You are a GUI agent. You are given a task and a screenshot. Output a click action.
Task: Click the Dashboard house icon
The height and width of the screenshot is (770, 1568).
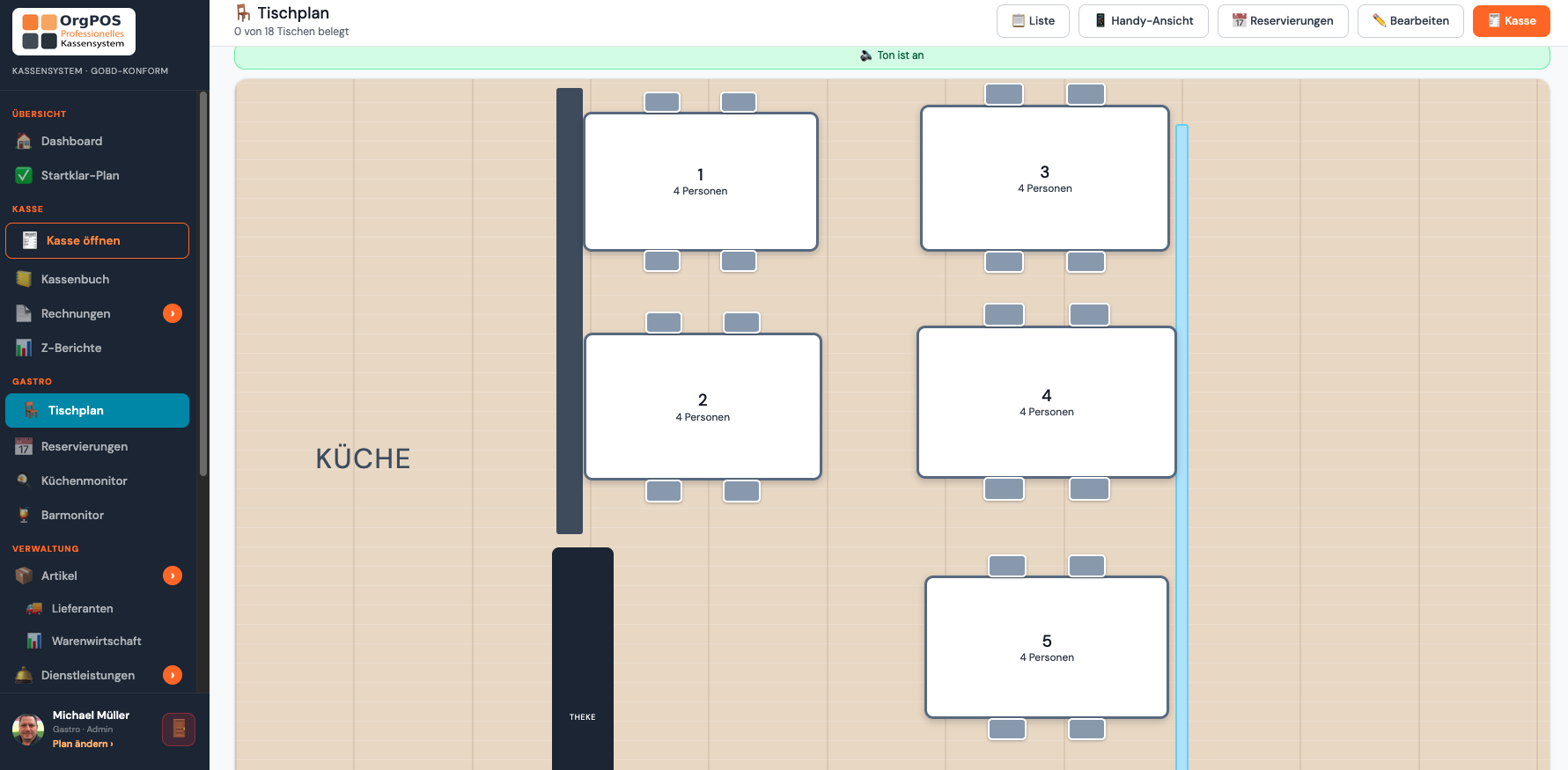coord(24,141)
